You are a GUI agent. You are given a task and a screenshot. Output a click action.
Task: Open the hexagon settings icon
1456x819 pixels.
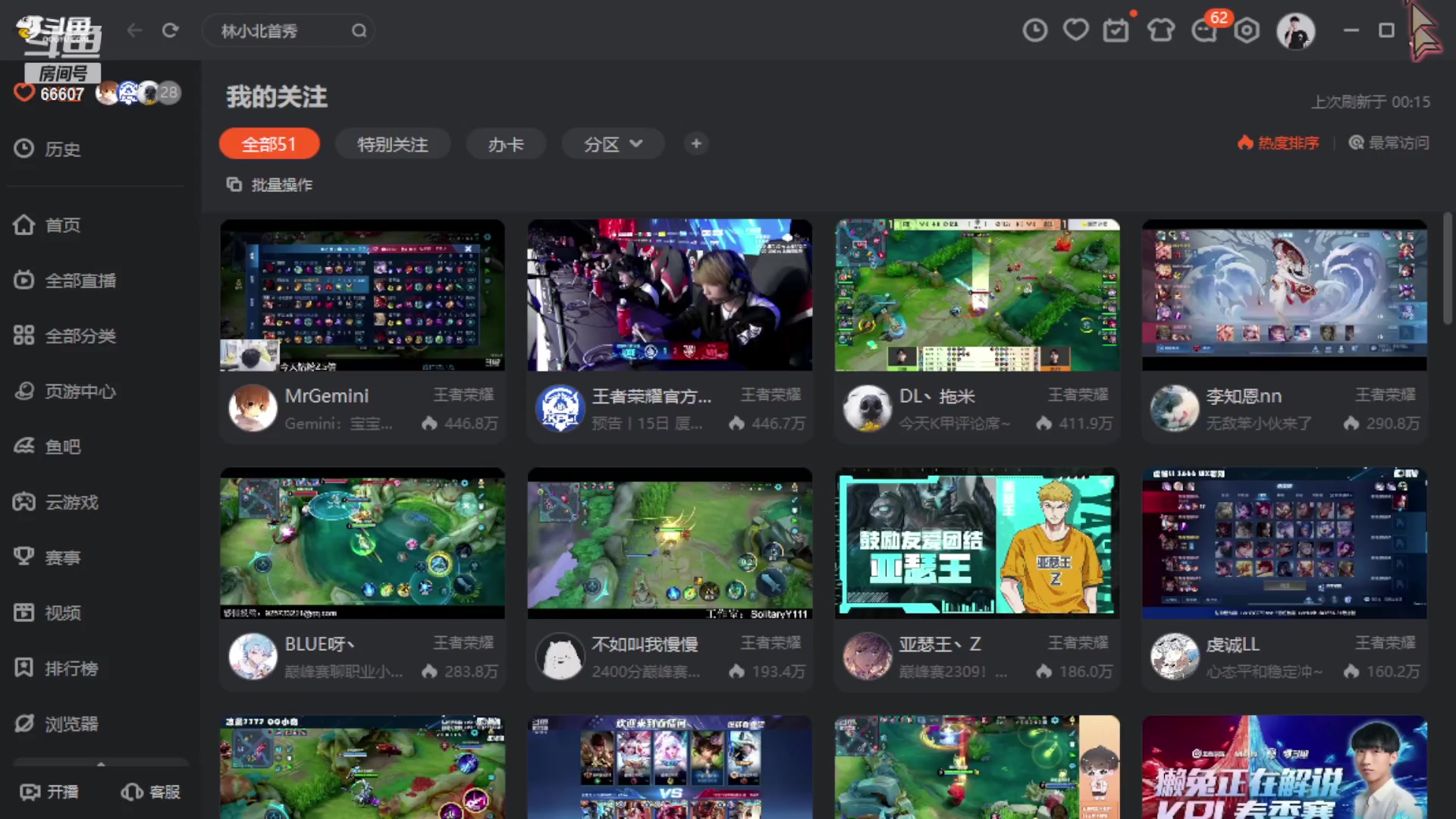point(1247,30)
